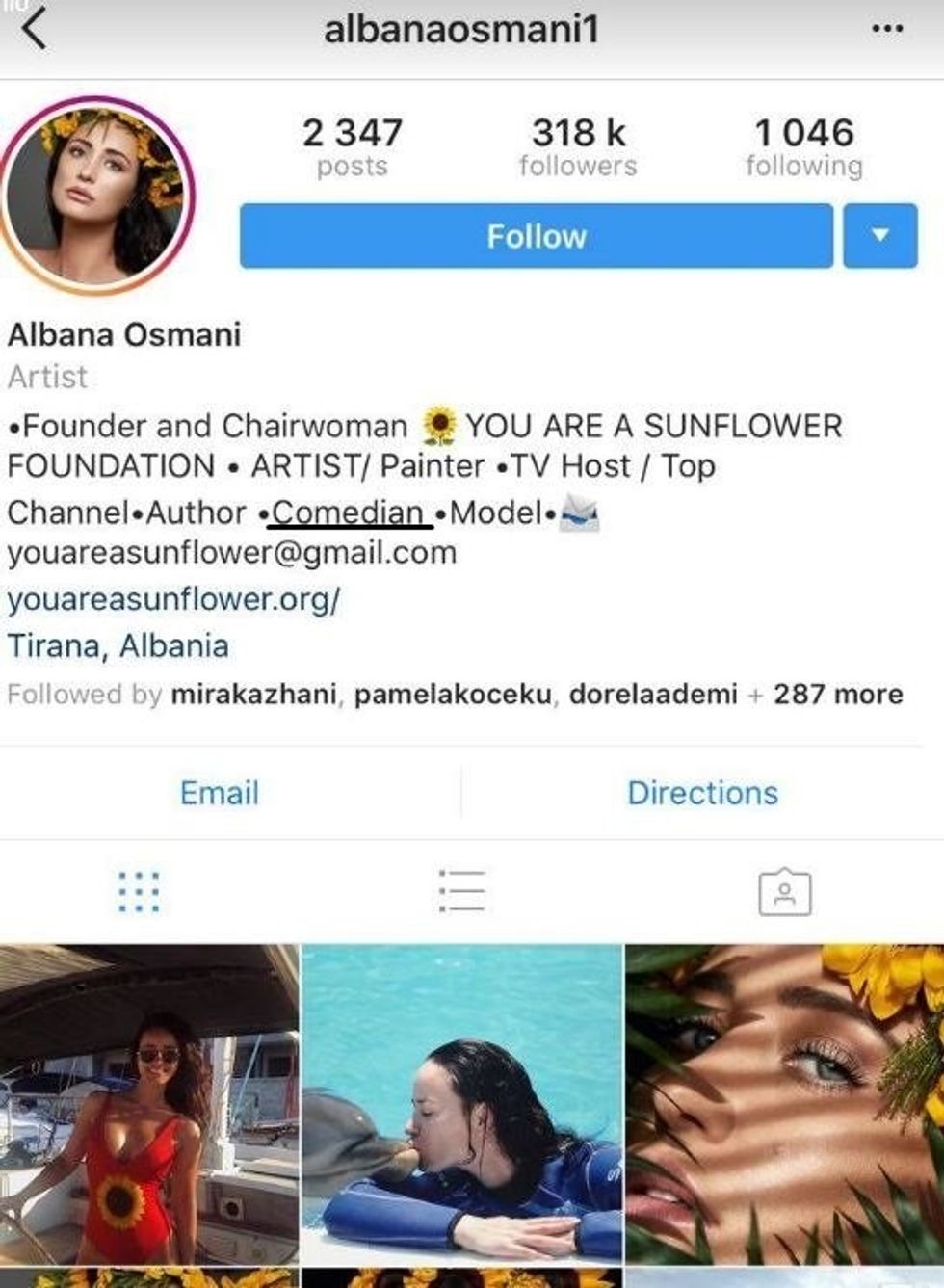This screenshot has width=944, height=1288.
Task: Open the youareasunflower.org link
Action: (174, 599)
